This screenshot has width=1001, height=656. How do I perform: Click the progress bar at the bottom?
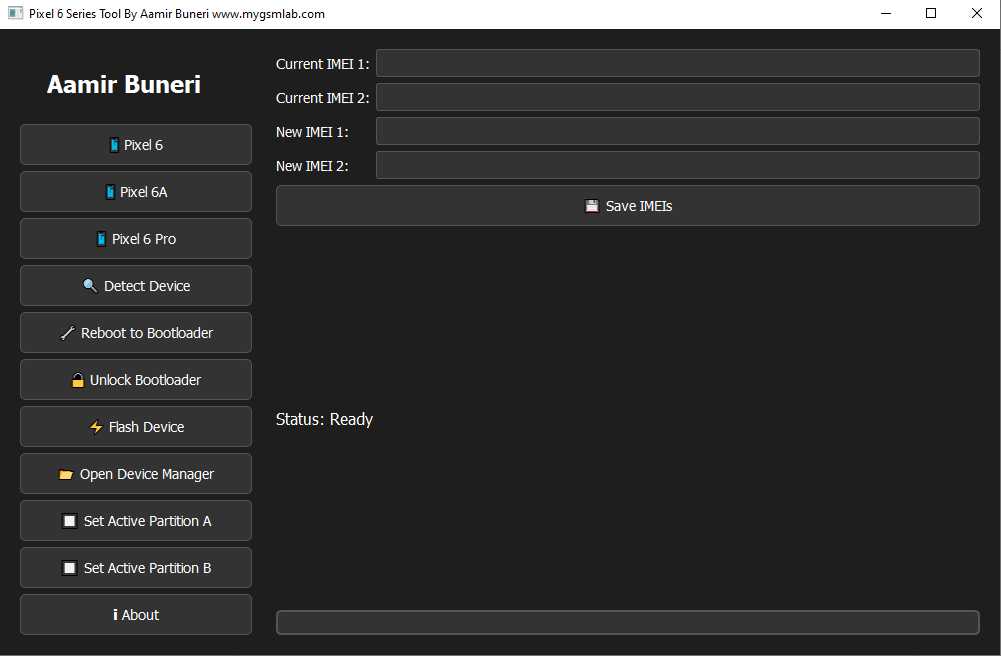[627, 622]
